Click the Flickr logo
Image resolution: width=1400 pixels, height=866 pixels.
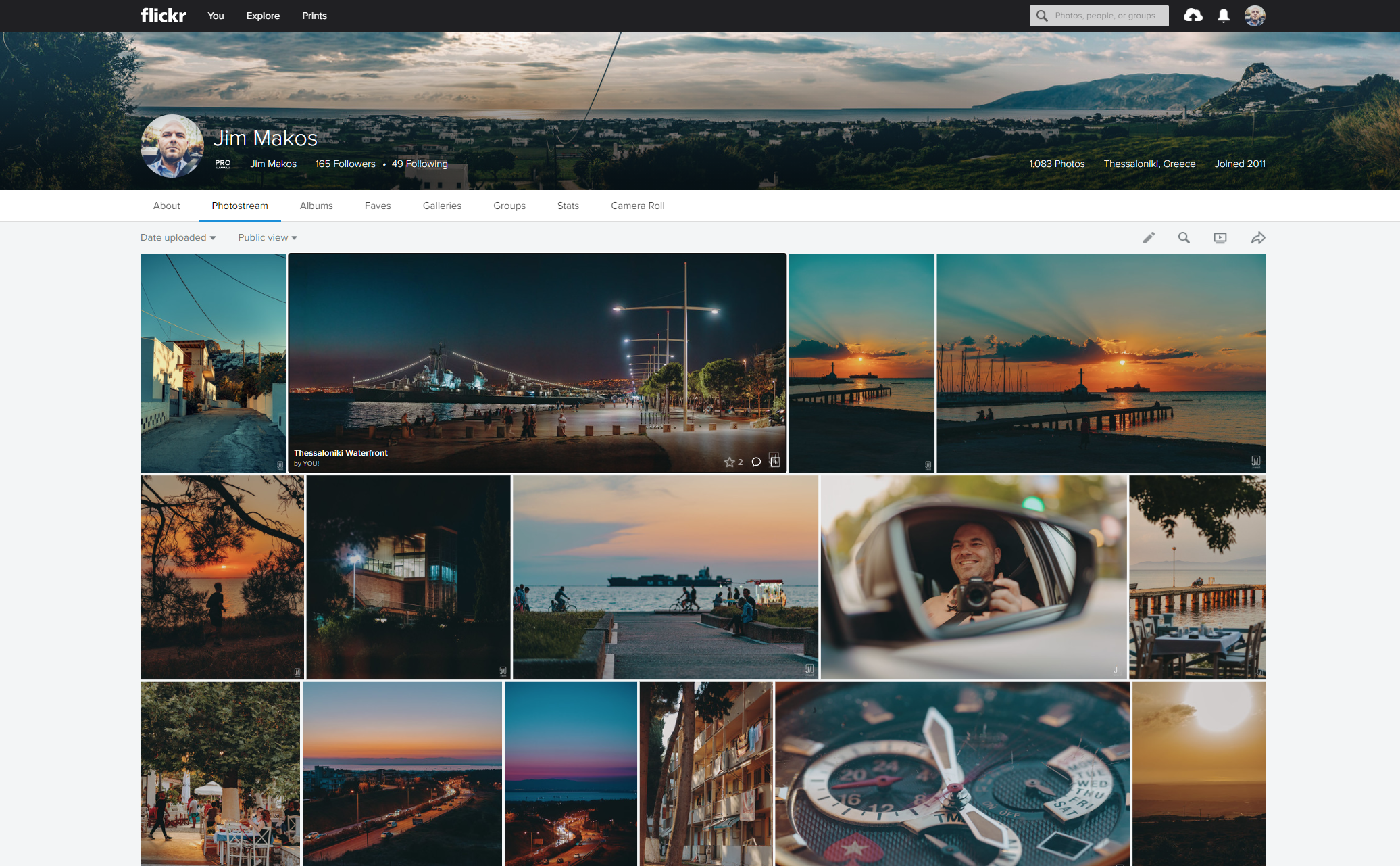(x=163, y=16)
